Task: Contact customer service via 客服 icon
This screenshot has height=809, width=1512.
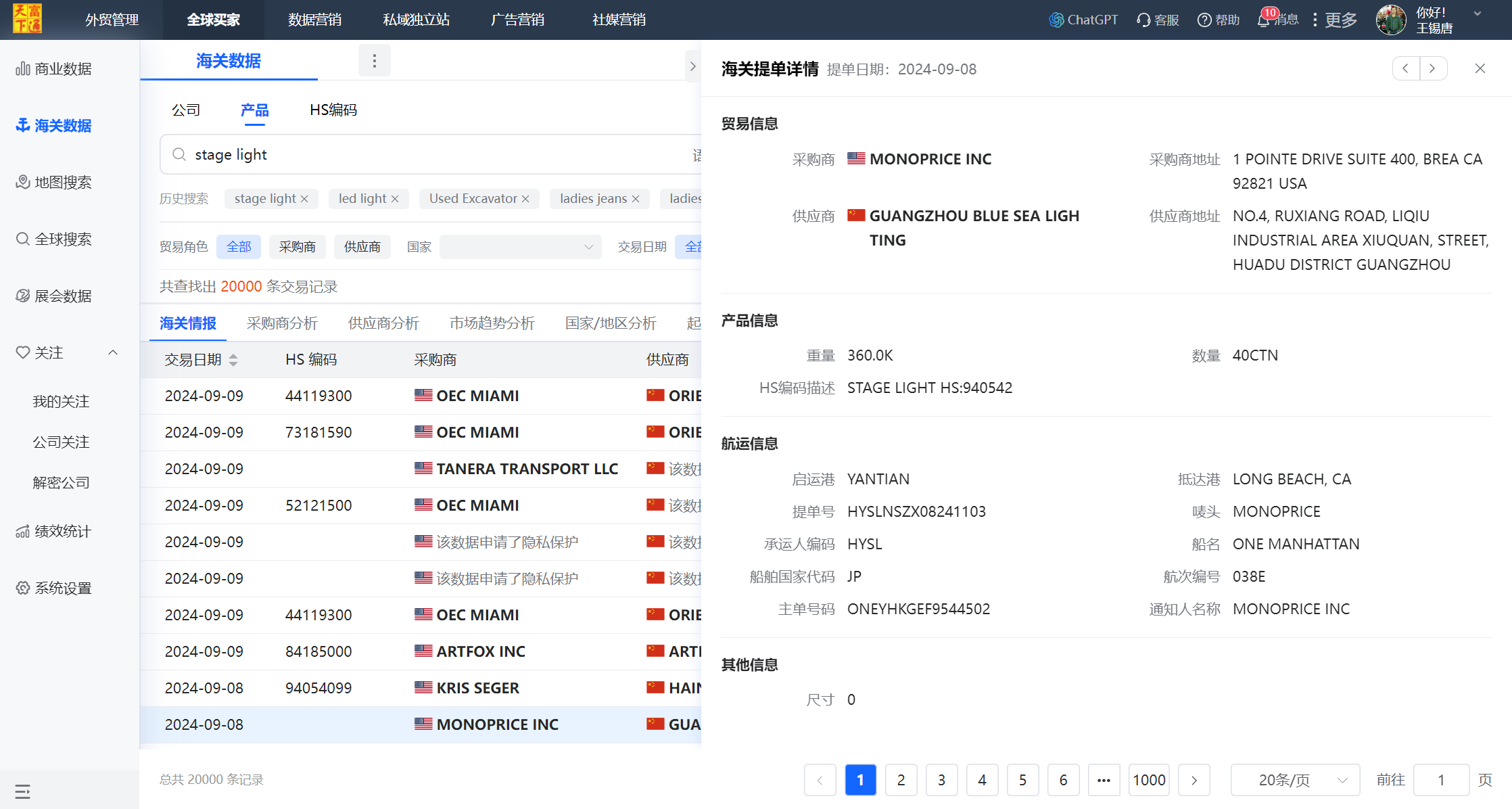Action: [1158, 20]
